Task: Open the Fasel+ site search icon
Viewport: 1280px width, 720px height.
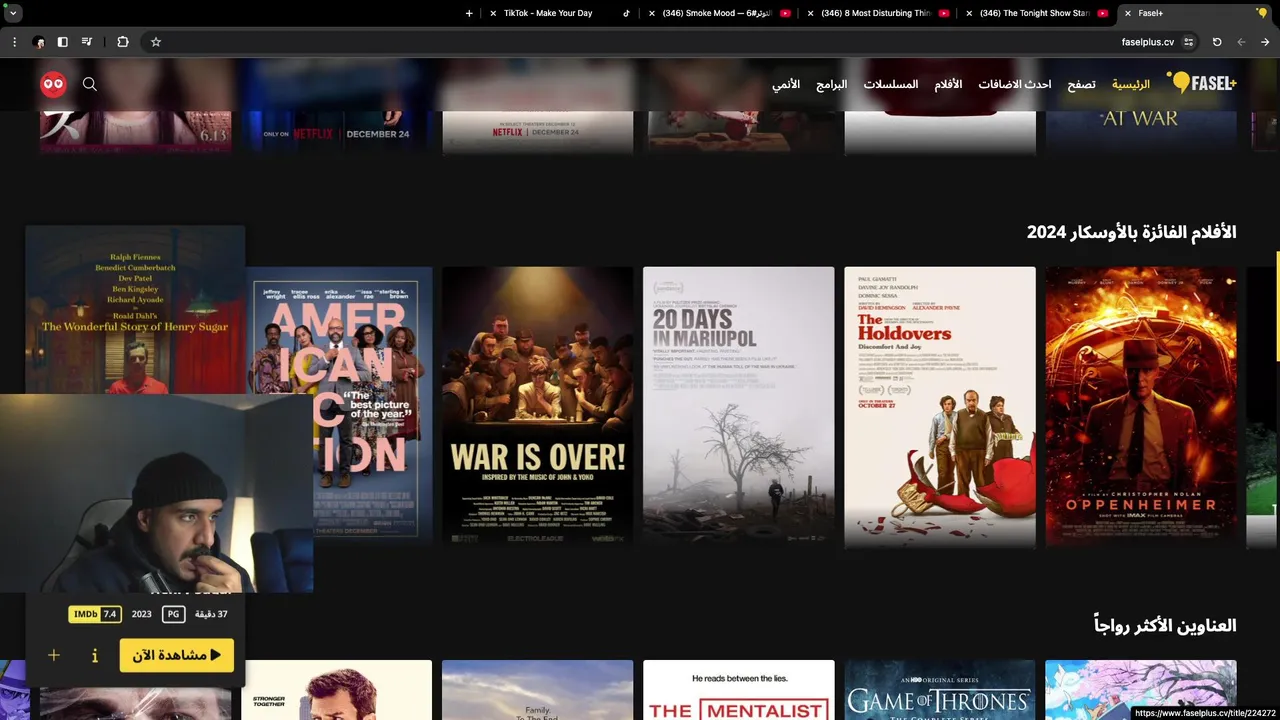Action: (90, 84)
